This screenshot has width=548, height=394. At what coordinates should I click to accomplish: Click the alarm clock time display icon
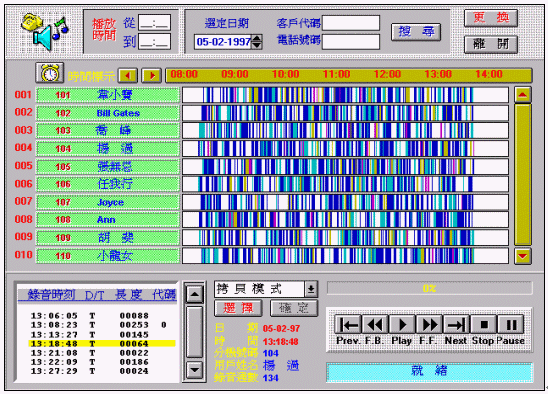tap(50, 73)
